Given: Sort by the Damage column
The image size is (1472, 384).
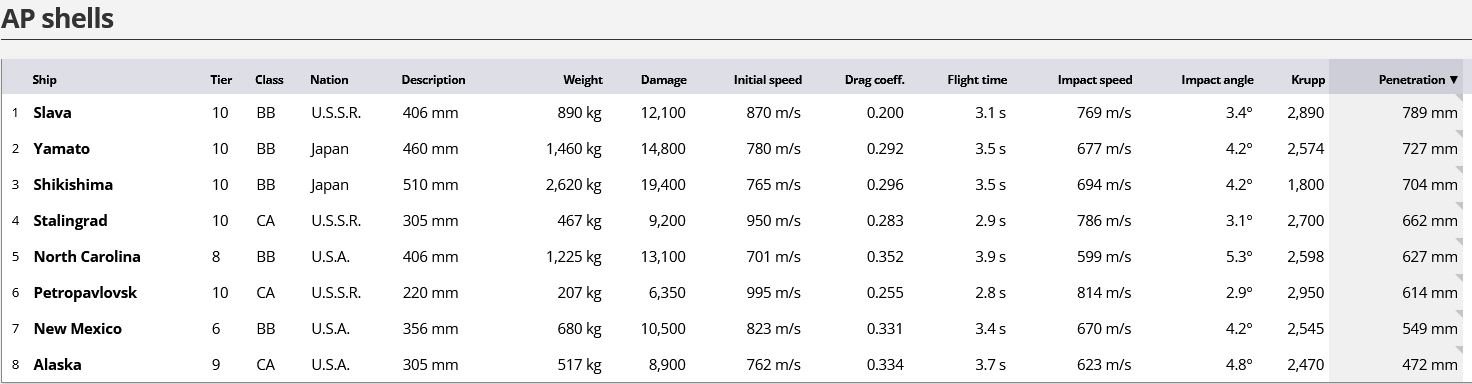Looking at the screenshot, I should (x=664, y=80).
